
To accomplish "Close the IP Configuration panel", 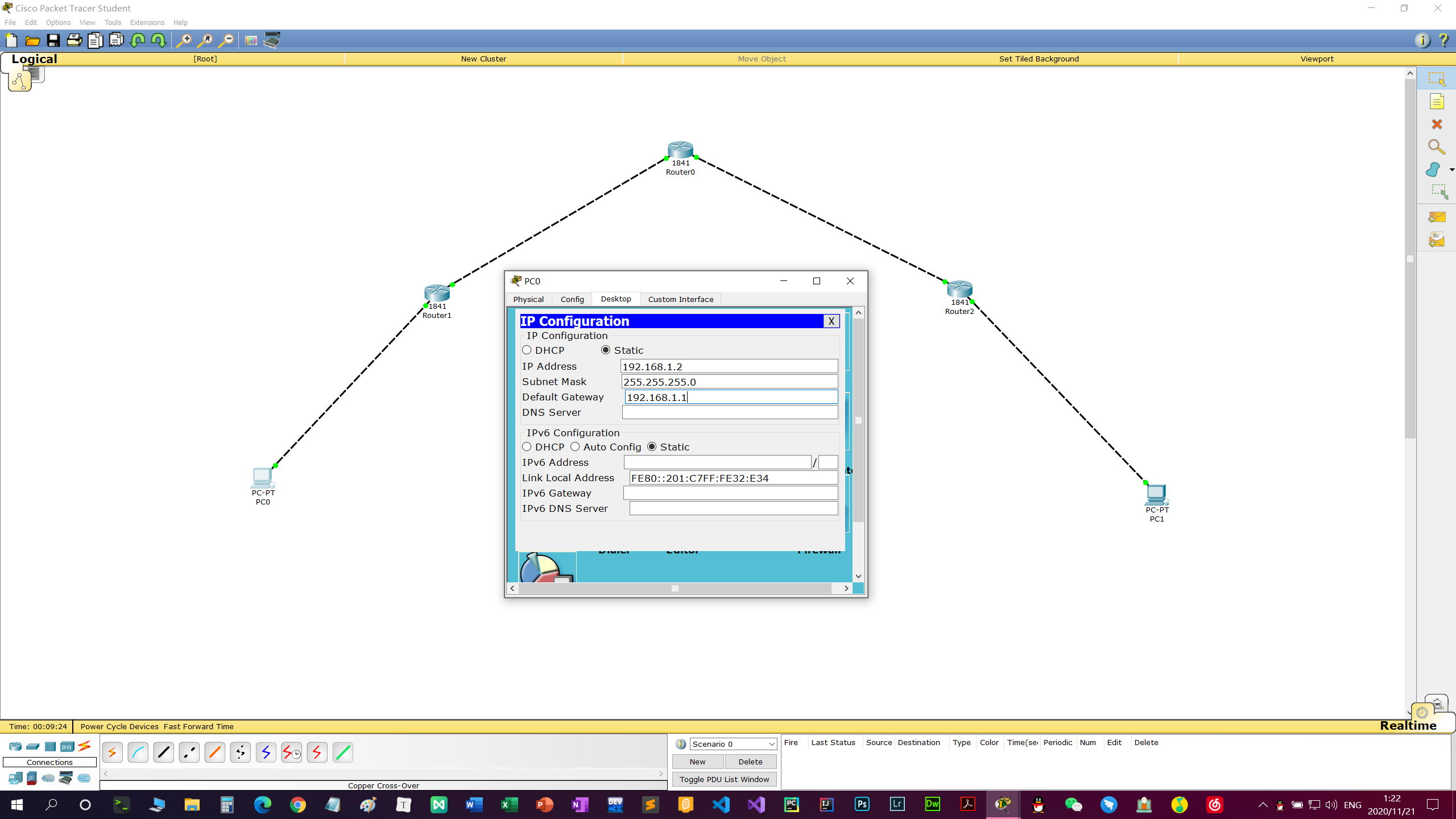I will [x=831, y=321].
